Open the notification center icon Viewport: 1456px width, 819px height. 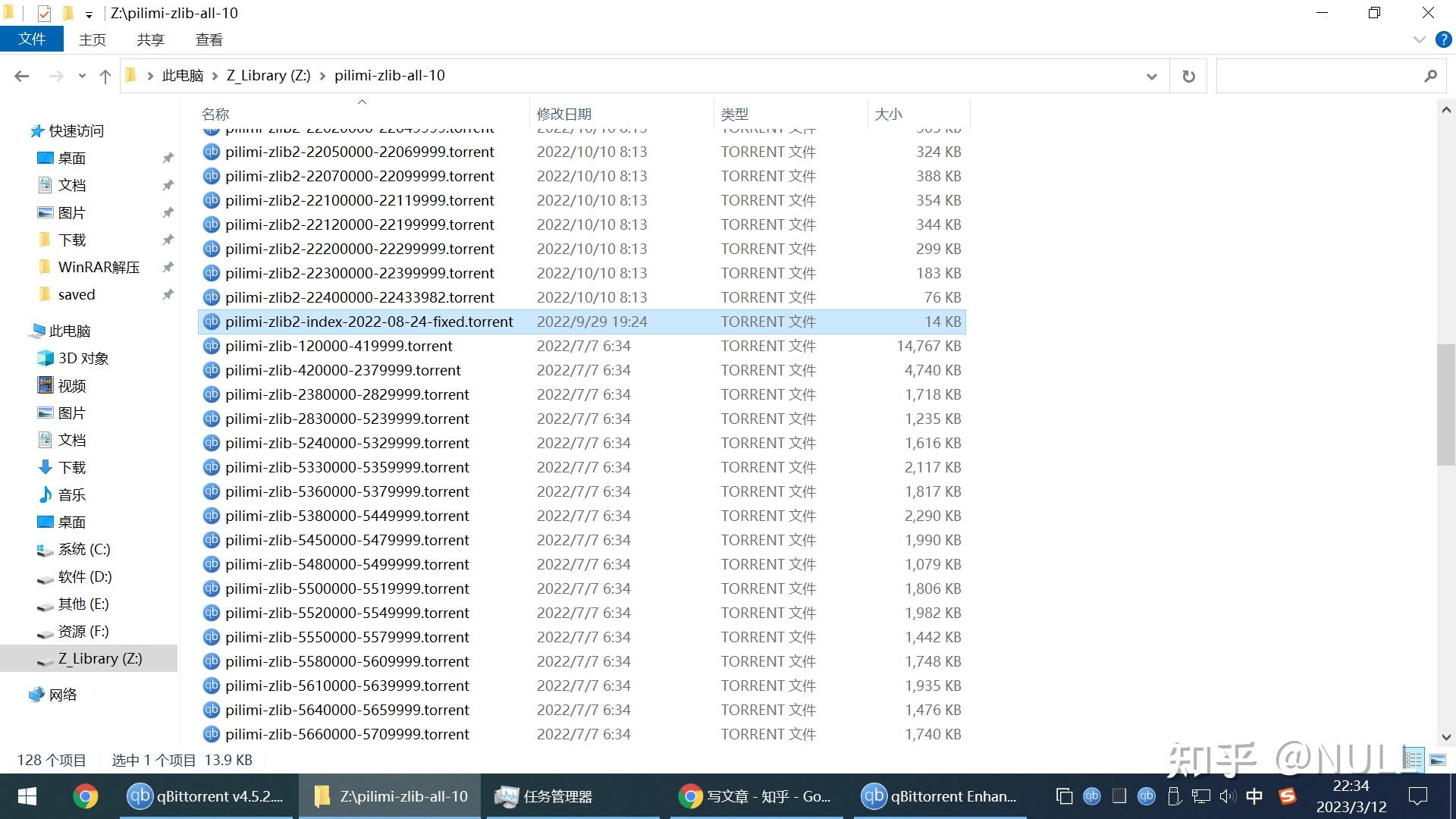pyautogui.click(x=1417, y=796)
